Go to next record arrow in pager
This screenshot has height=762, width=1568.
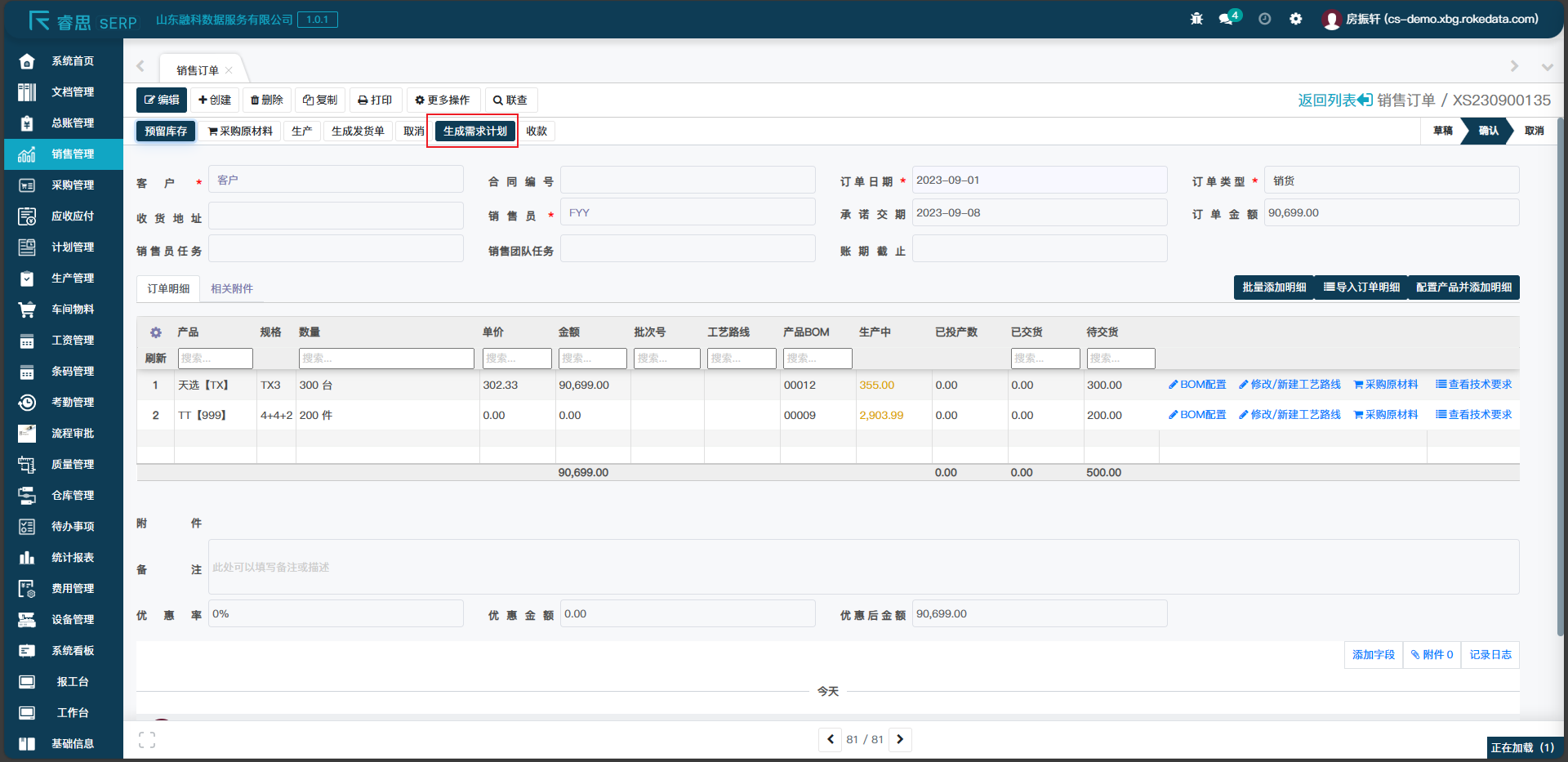tap(900, 740)
